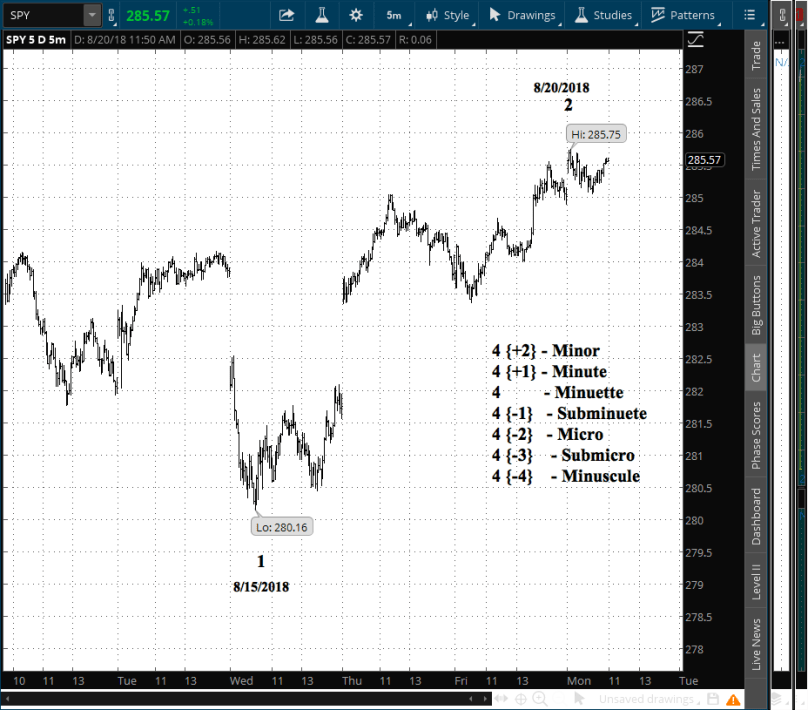
Task: Expand the SPY symbol dropdown arrow
Action: click(92, 16)
